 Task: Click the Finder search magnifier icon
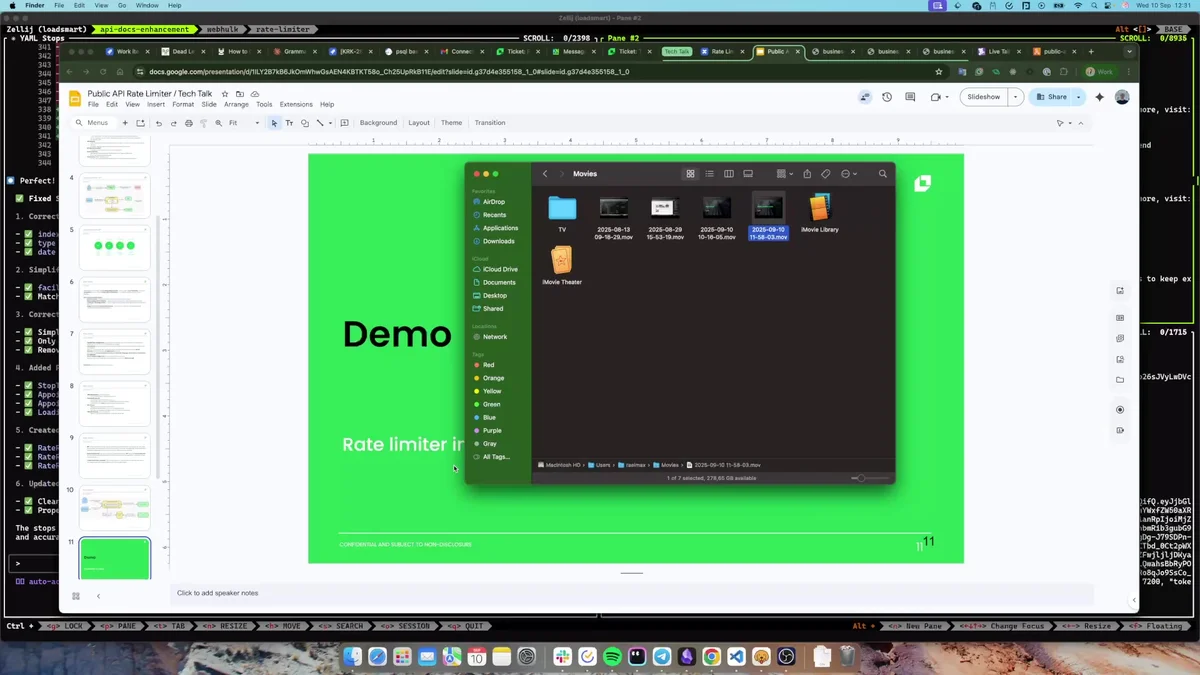(882, 174)
